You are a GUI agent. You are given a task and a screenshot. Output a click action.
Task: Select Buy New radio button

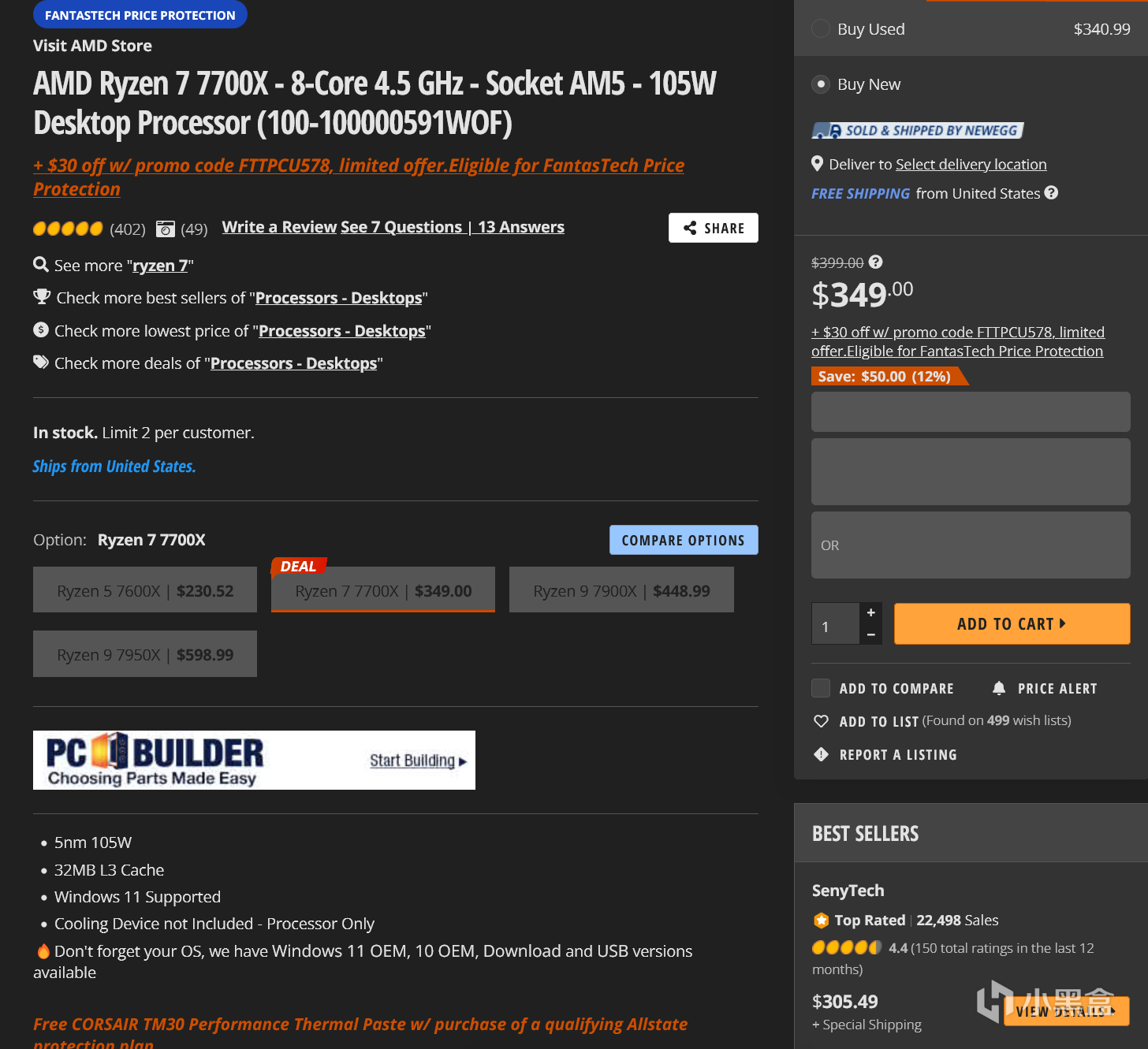coord(821,84)
